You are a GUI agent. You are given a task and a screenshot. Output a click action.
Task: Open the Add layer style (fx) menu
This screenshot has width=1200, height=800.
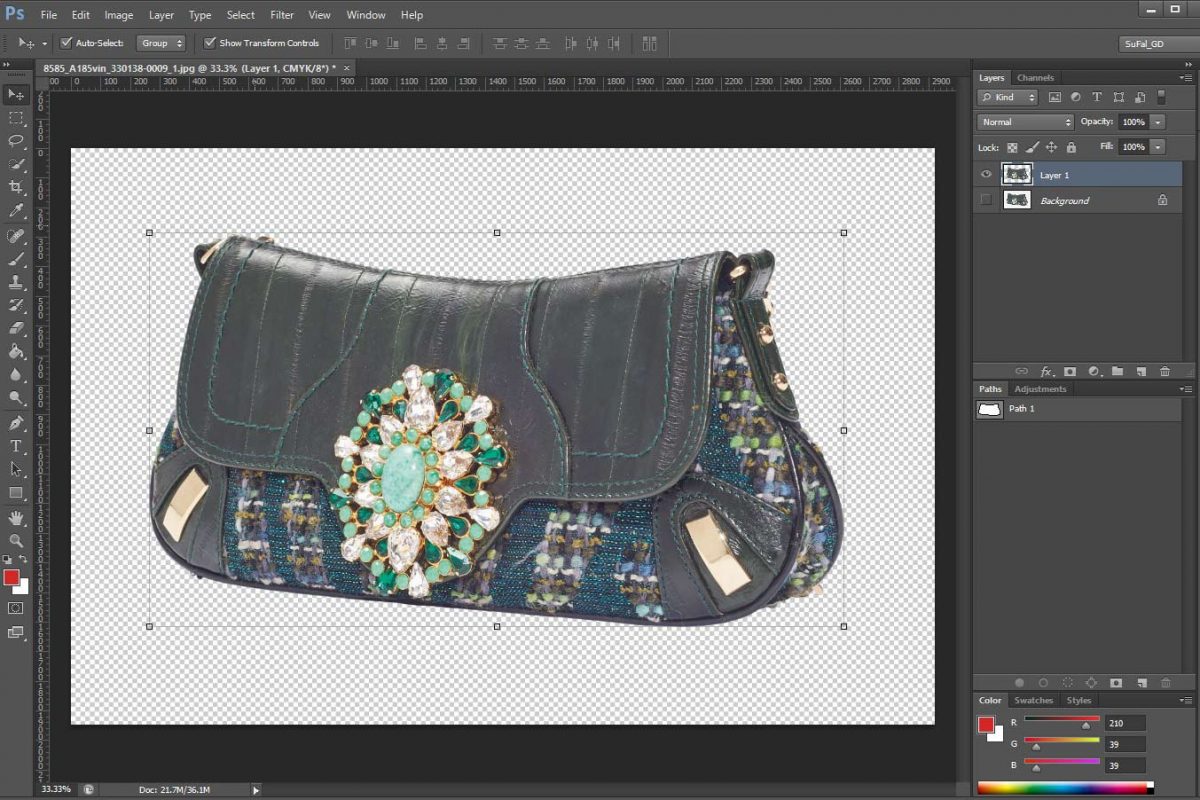pos(1048,371)
